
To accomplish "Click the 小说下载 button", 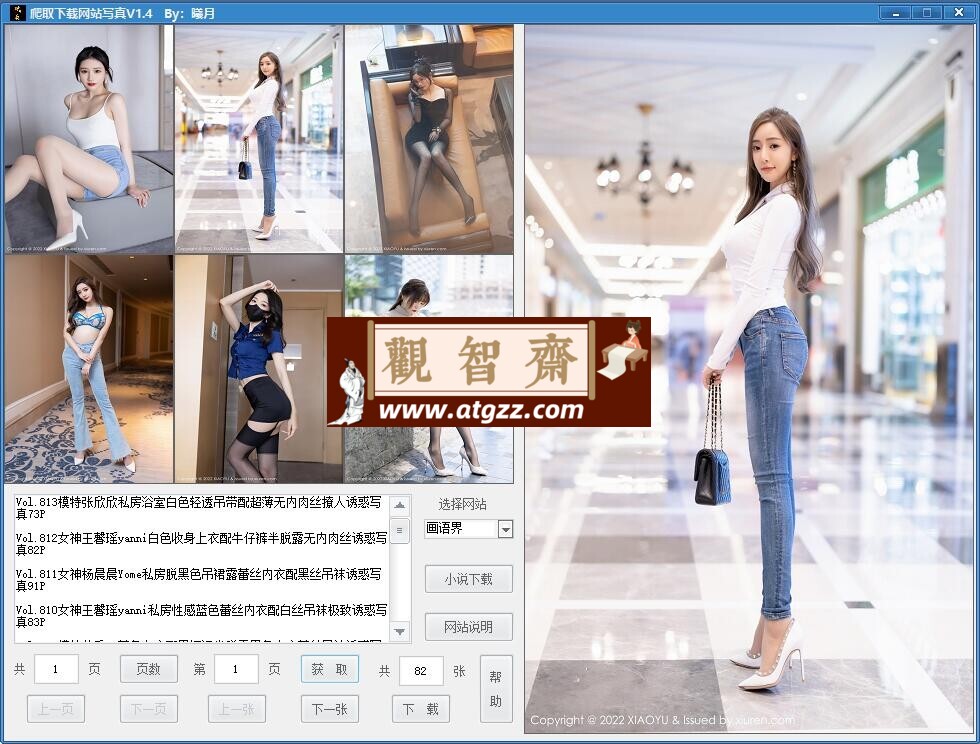I will pyautogui.click(x=469, y=579).
